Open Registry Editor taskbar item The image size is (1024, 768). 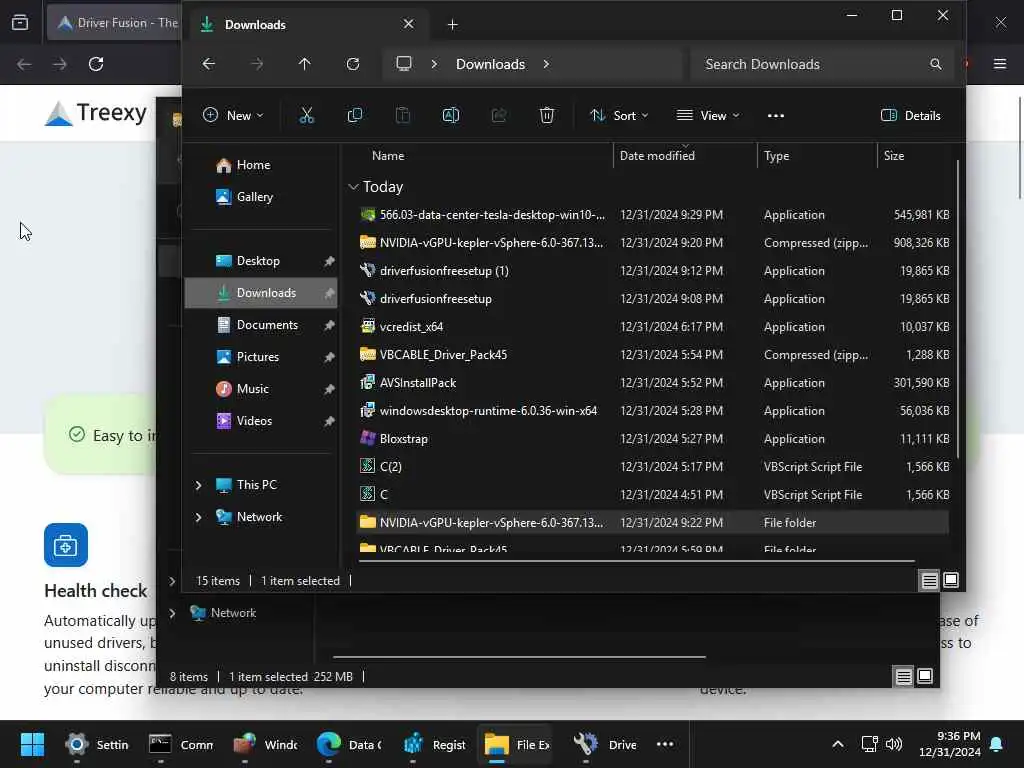(x=434, y=744)
